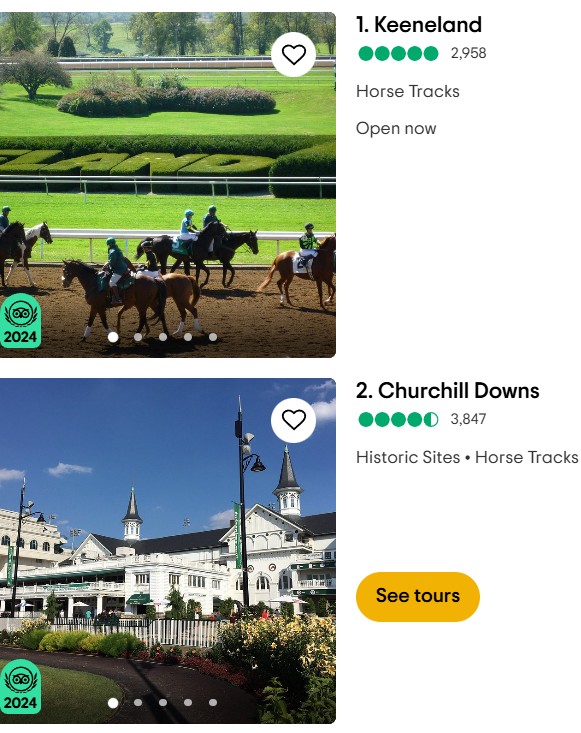Click Churchill Downs' four-and-a-half bubble rating

398,420
